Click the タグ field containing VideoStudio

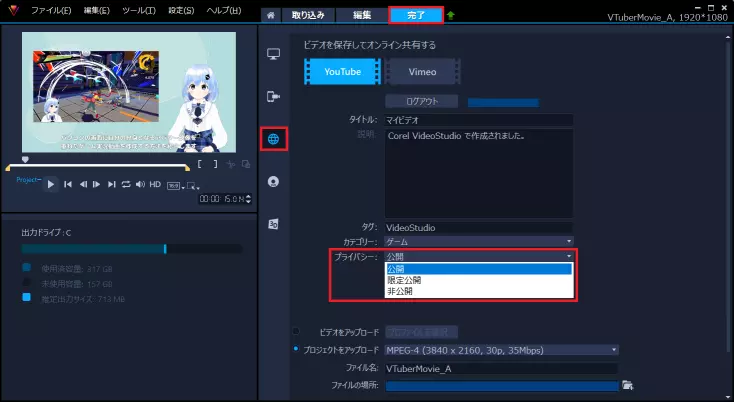coord(478,227)
